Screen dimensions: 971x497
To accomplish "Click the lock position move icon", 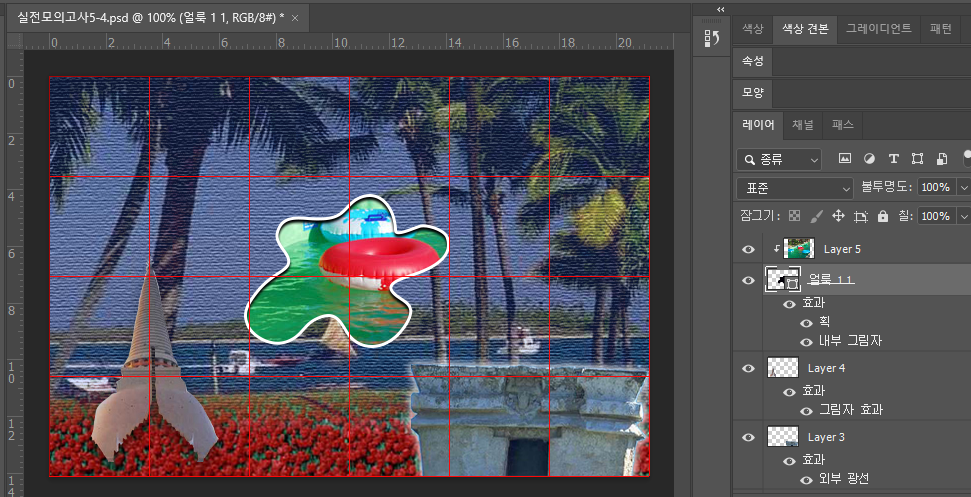I will coord(838,216).
